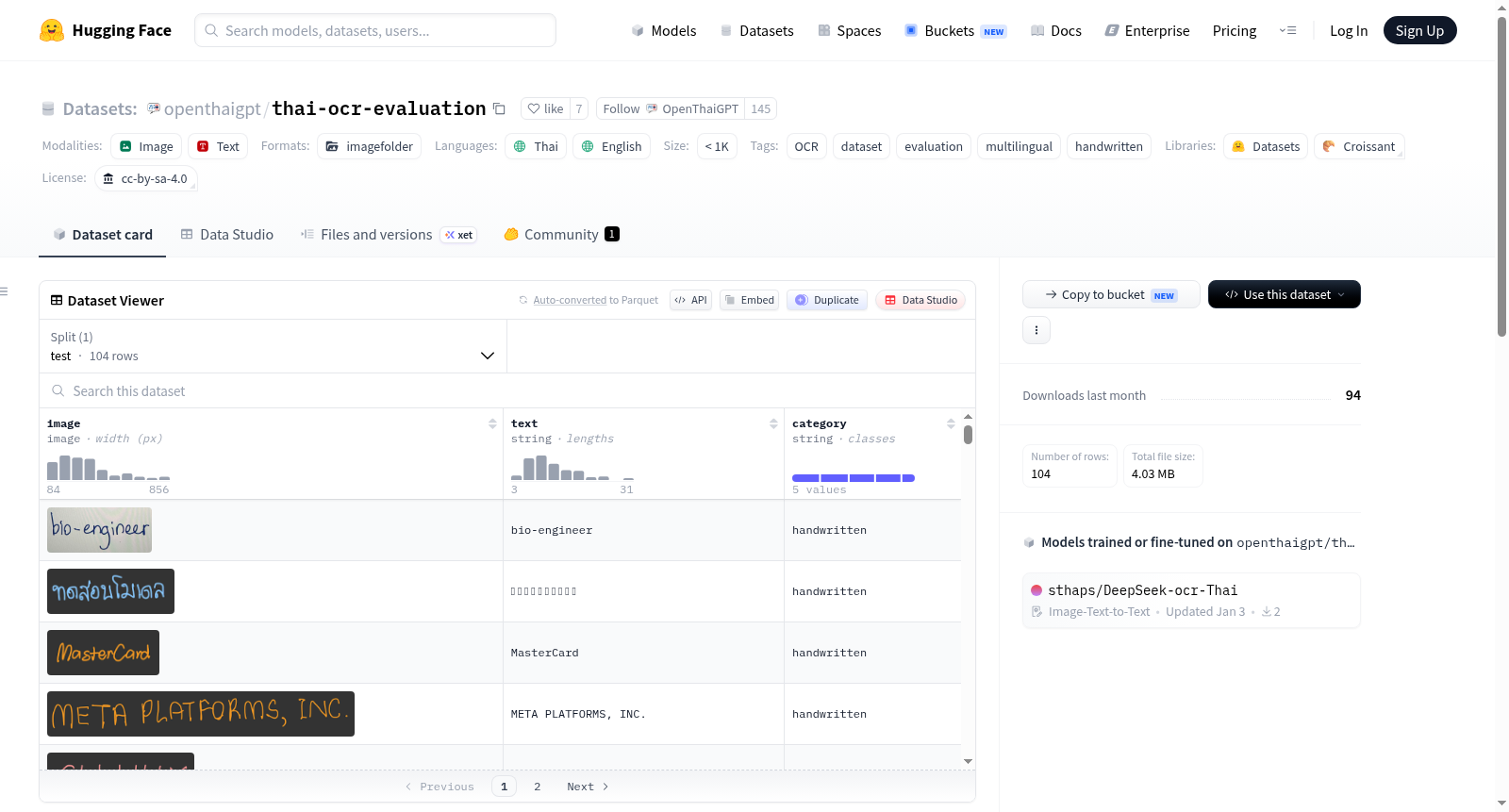Switch to the Data Studio tab
The image size is (1509, 812).
click(227, 234)
